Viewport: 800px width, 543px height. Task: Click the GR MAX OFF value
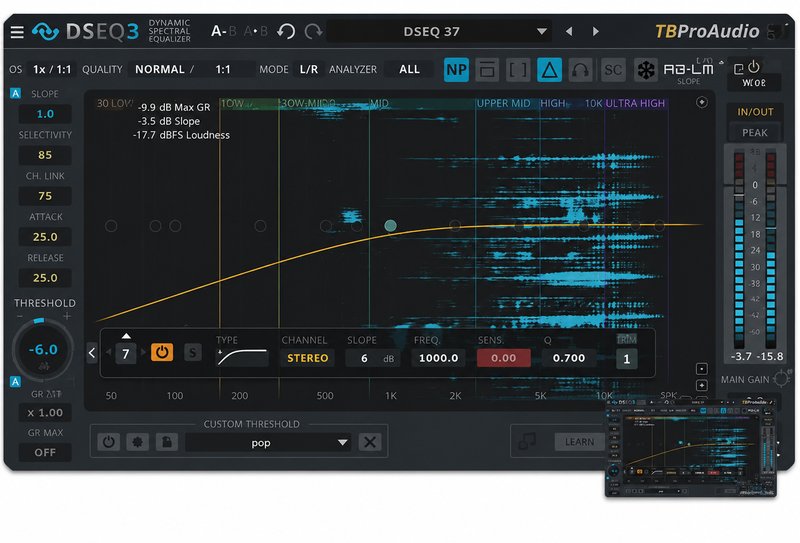(x=45, y=453)
